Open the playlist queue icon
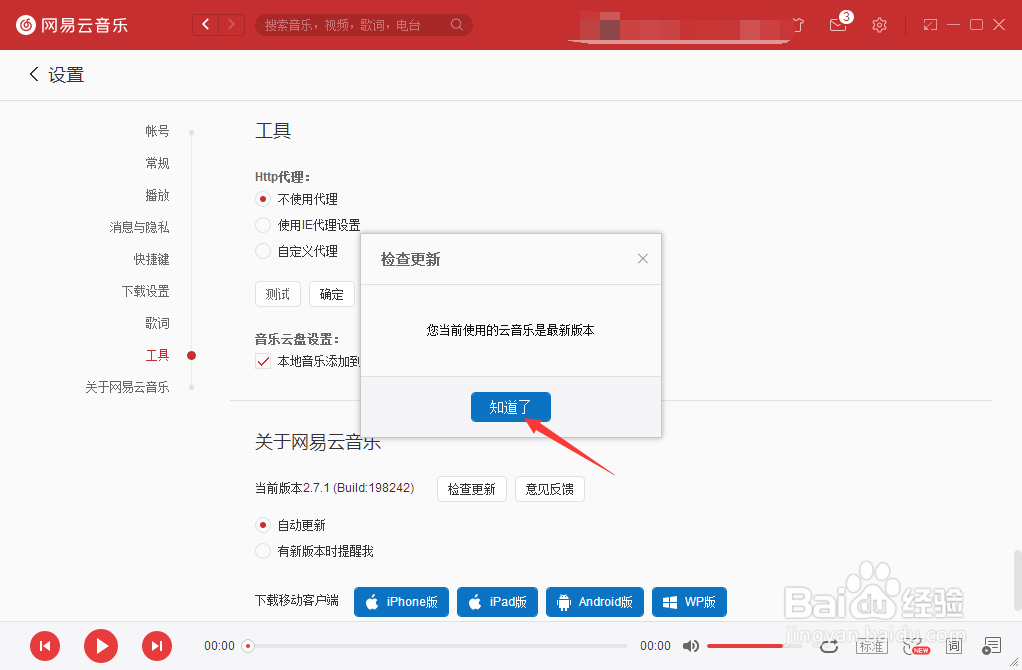 pyautogui.click(x=991, y=646)
